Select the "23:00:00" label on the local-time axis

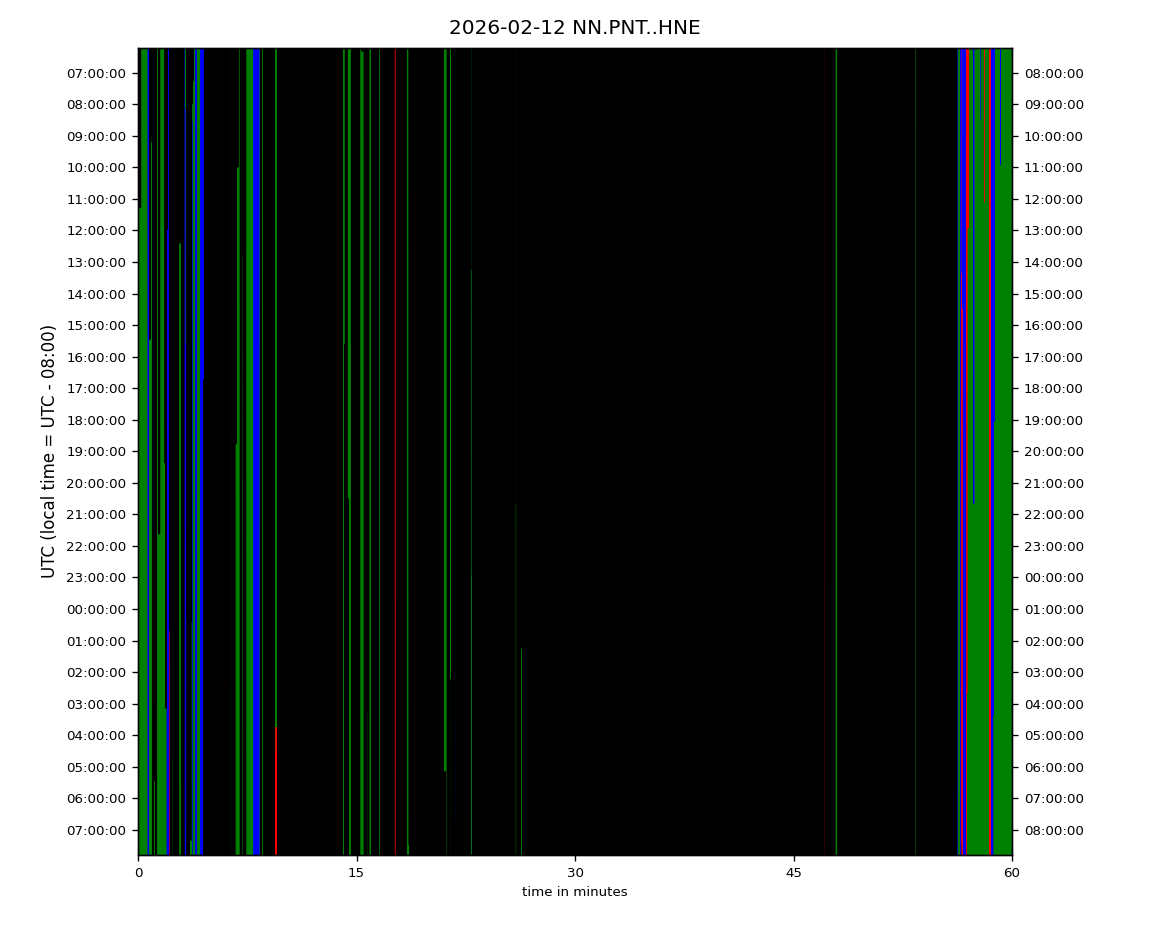click(x=1053, y=546)
